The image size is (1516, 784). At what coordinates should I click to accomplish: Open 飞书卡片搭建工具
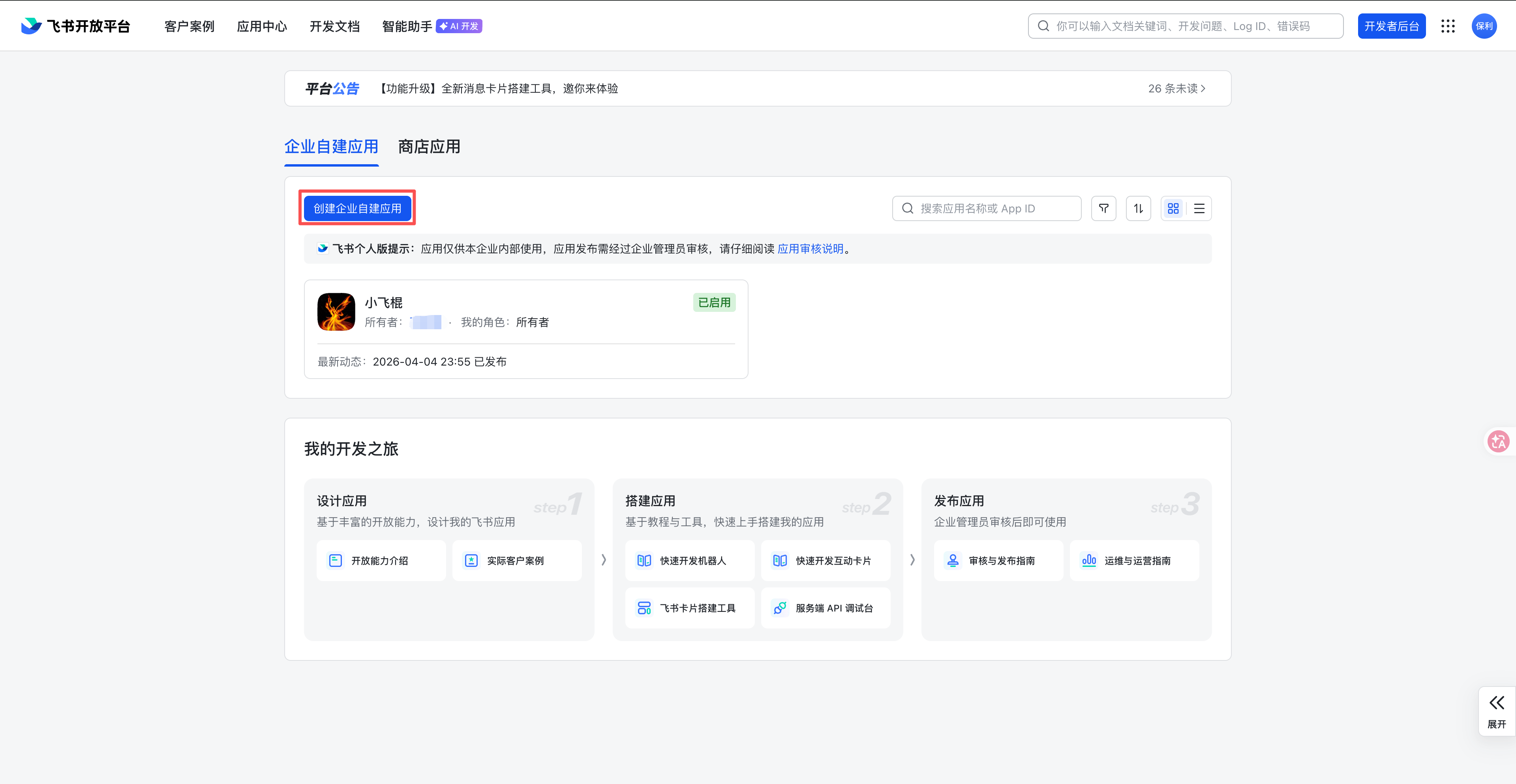click(690, 608)
